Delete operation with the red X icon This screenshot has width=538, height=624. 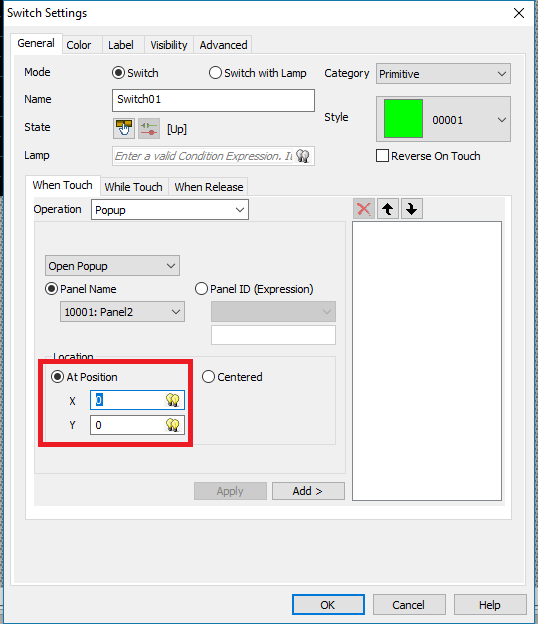point(364,209)
